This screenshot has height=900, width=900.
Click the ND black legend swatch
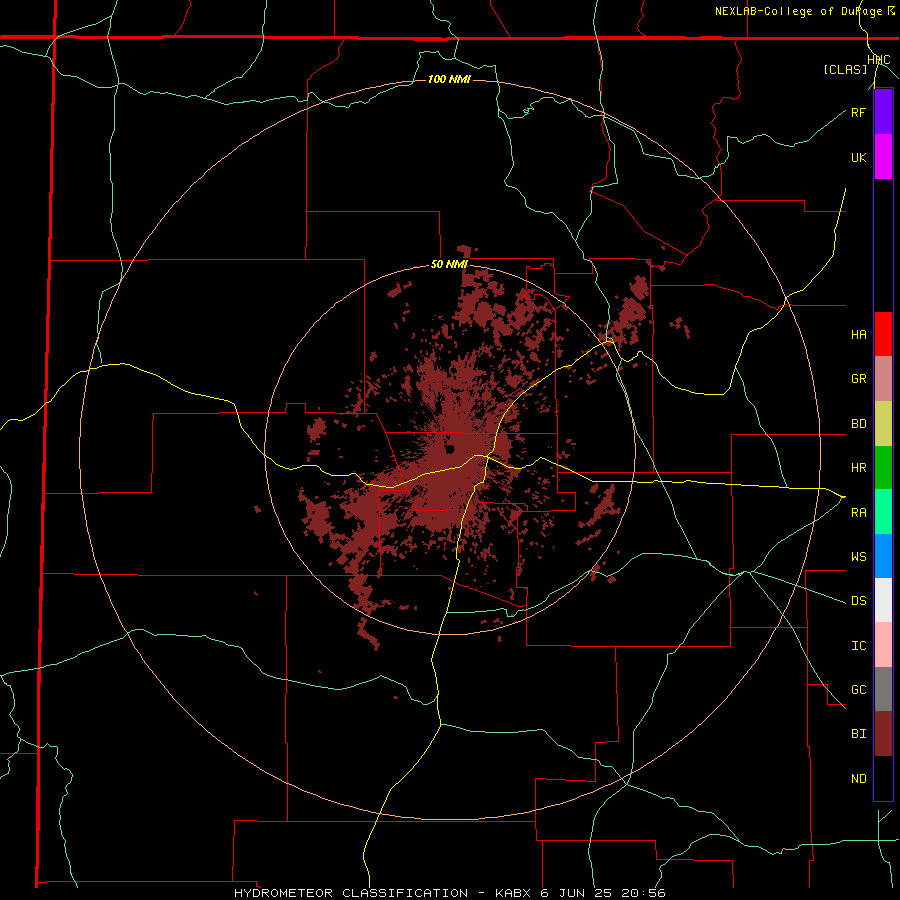(x=883, y=778)
